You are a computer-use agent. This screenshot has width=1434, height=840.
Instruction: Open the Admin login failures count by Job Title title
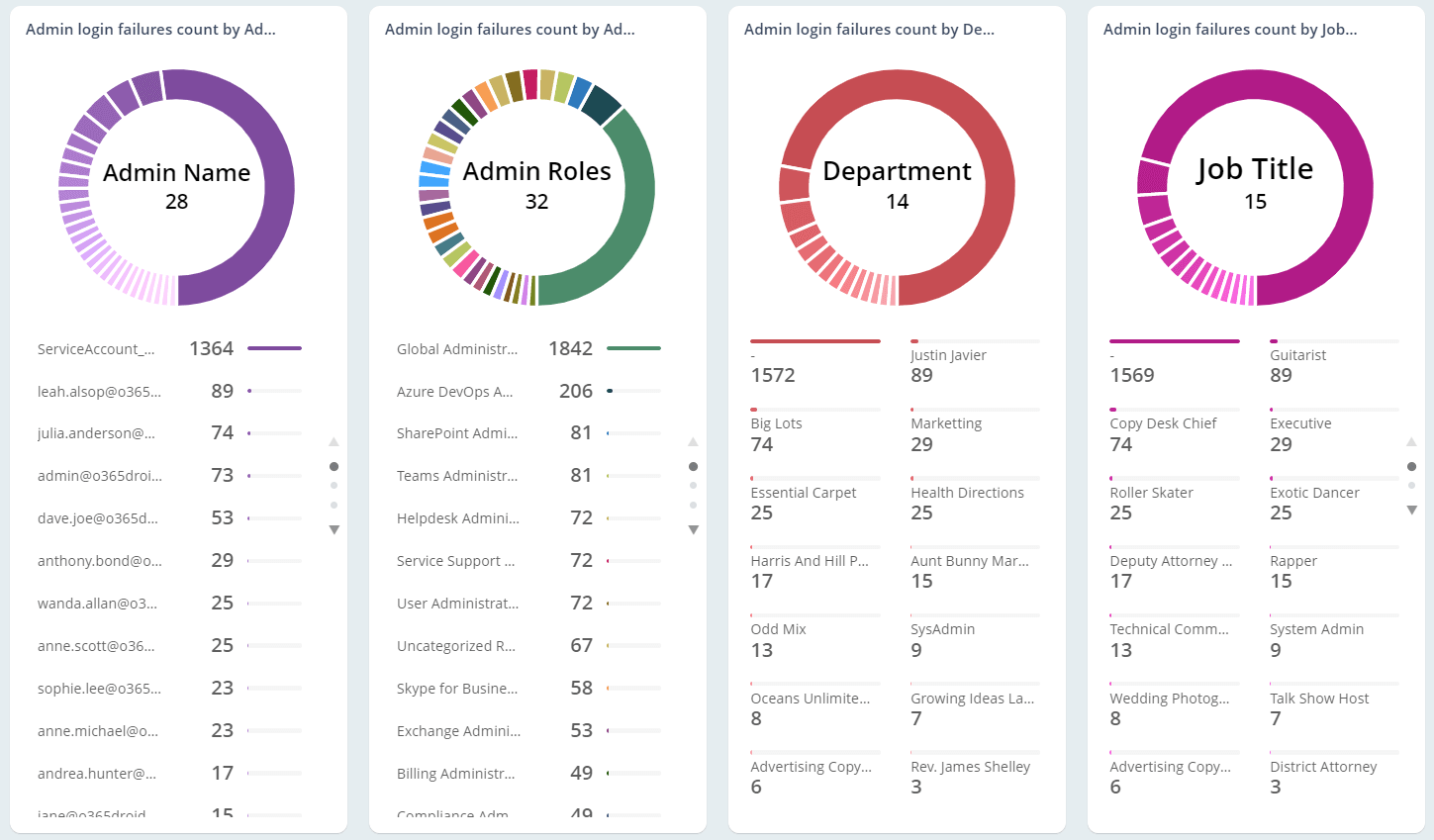[x=1231, y=29]
